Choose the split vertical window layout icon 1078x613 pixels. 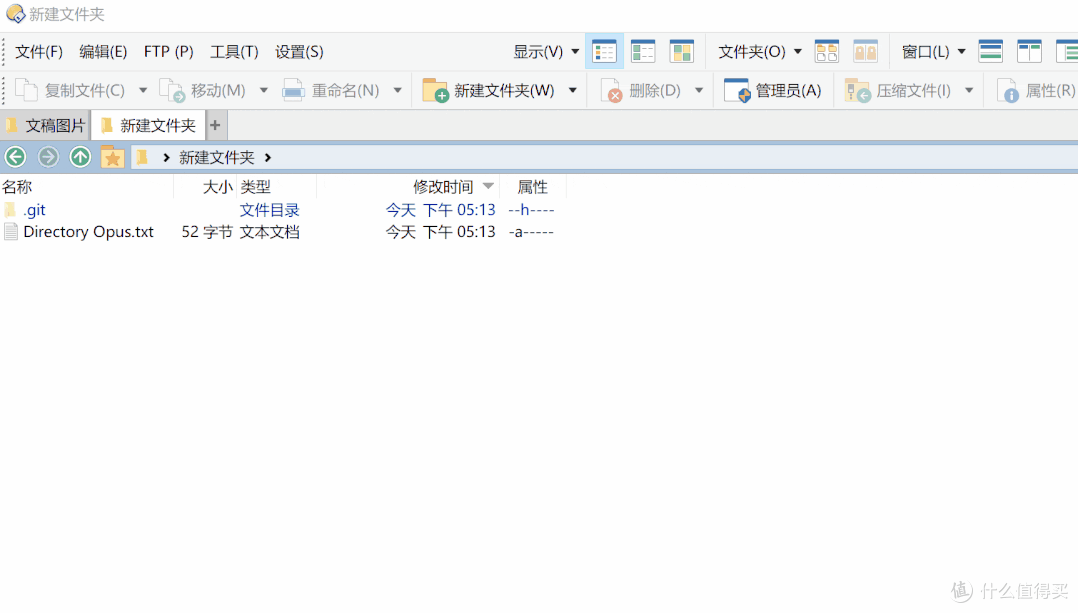1029,51
